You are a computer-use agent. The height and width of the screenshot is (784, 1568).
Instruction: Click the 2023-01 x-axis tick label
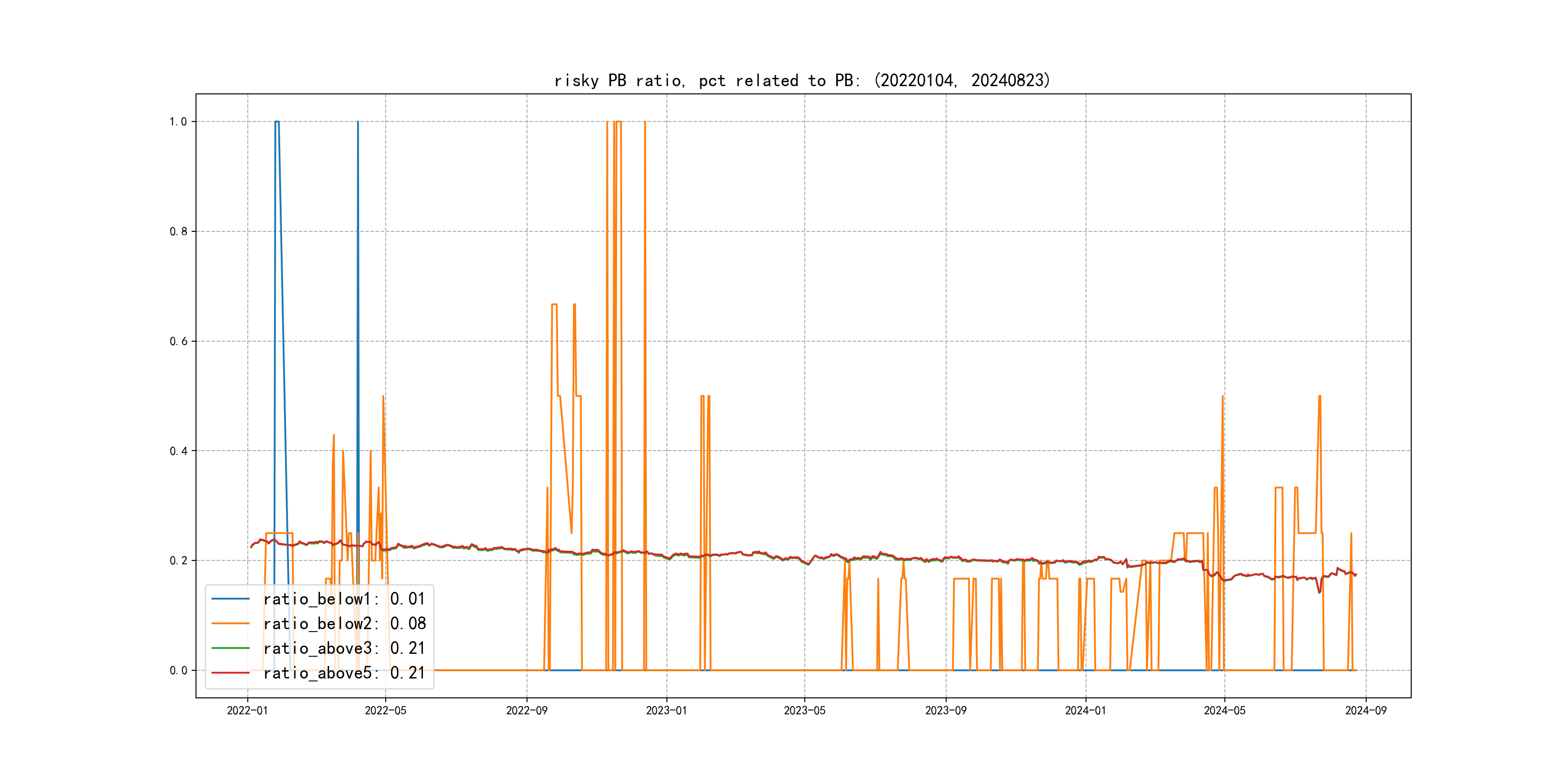tap(666, 711)
